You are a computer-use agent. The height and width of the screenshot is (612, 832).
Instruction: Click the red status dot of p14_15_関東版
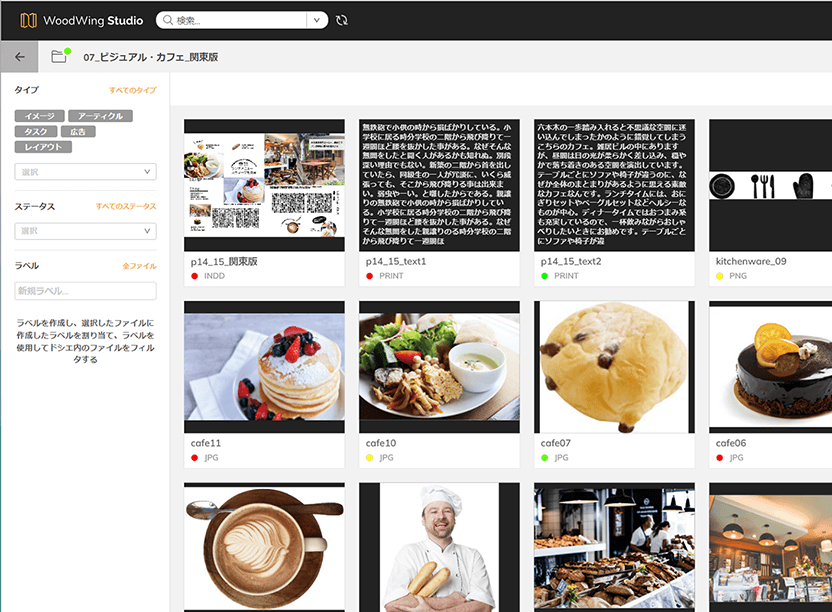click(195, 276)
